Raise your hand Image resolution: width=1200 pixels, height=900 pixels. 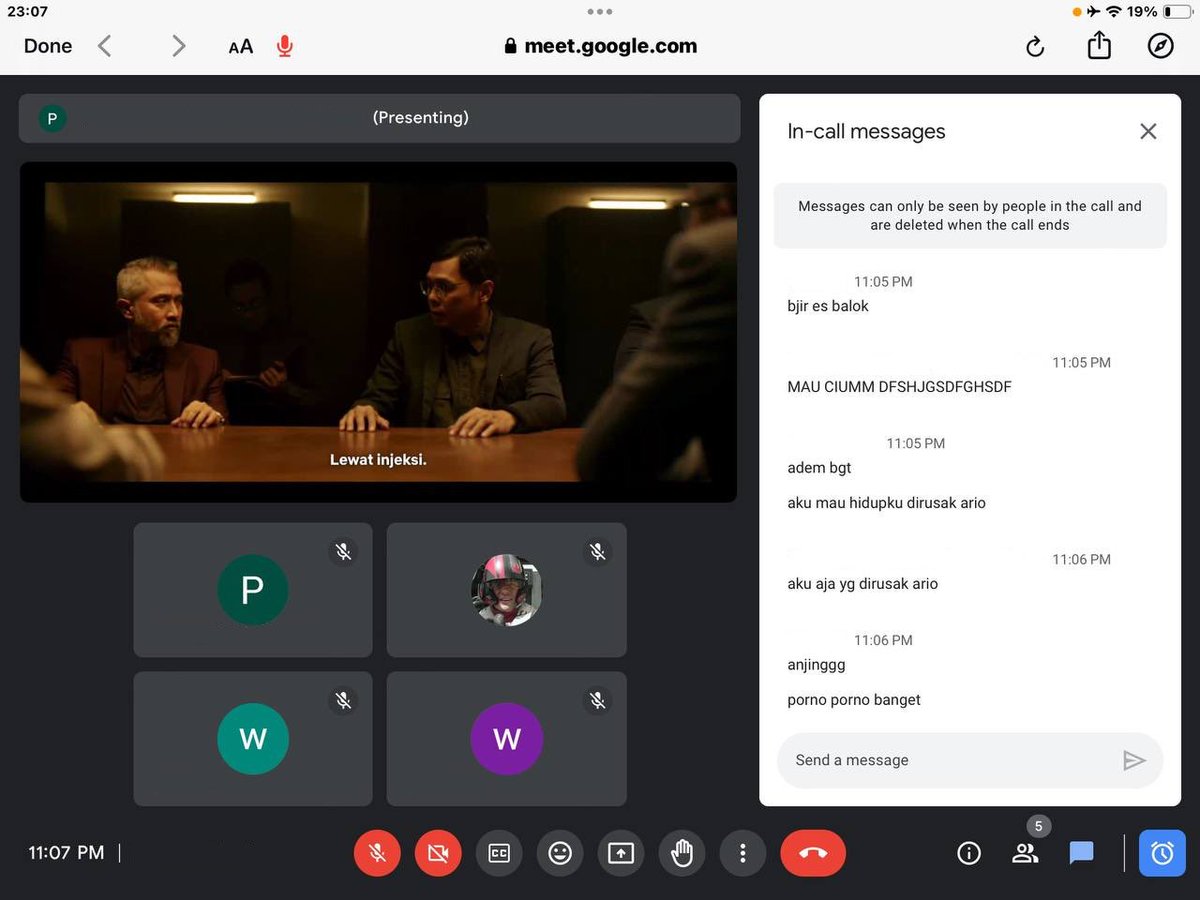tap(682, 854)
